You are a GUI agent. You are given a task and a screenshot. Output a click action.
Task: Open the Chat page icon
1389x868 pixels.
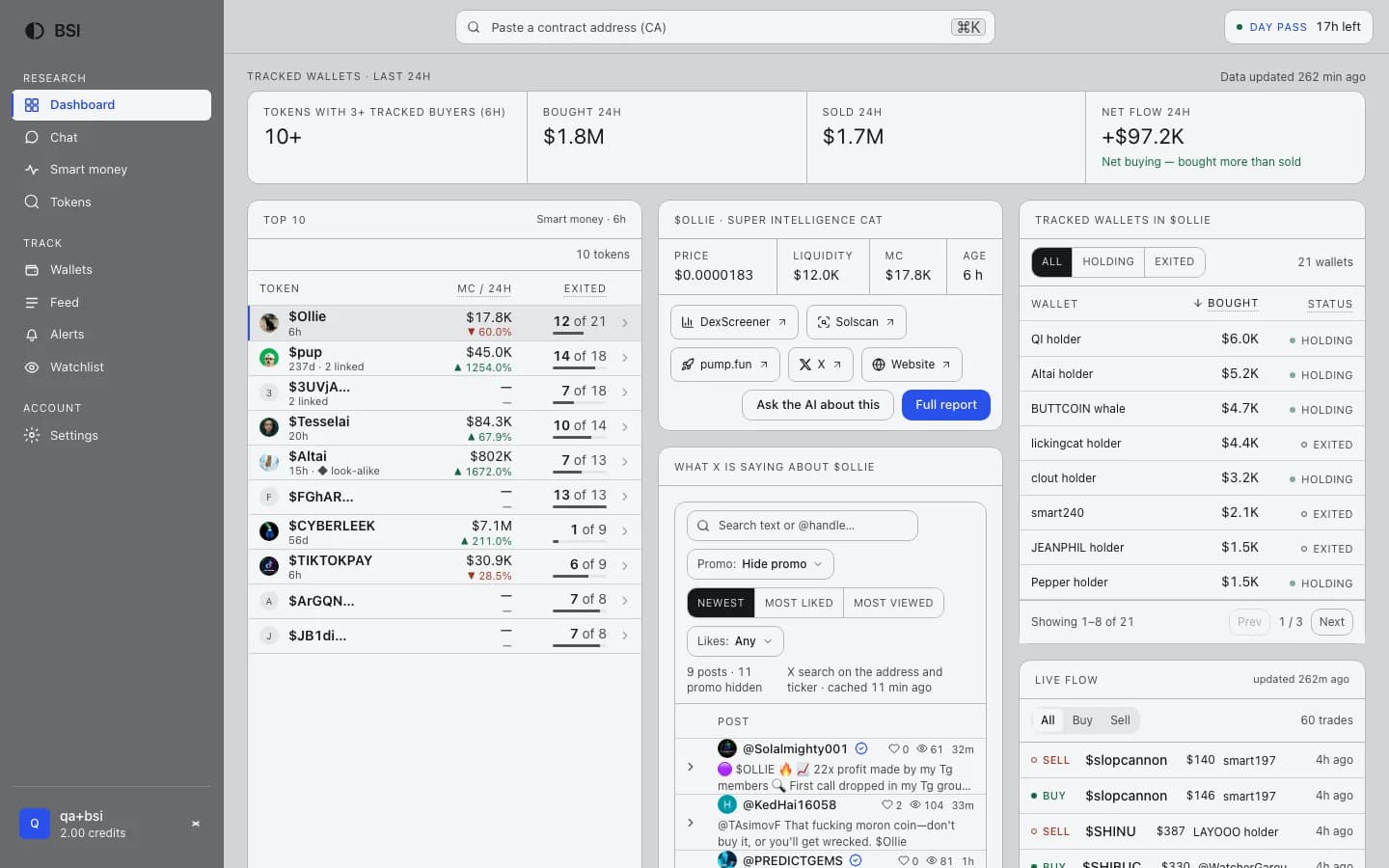[32, 138]
